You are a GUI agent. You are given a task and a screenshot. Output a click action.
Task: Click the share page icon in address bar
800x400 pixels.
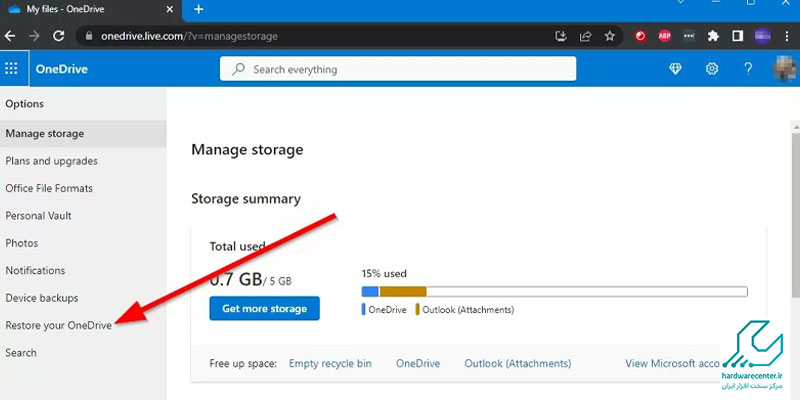point(585,36)
